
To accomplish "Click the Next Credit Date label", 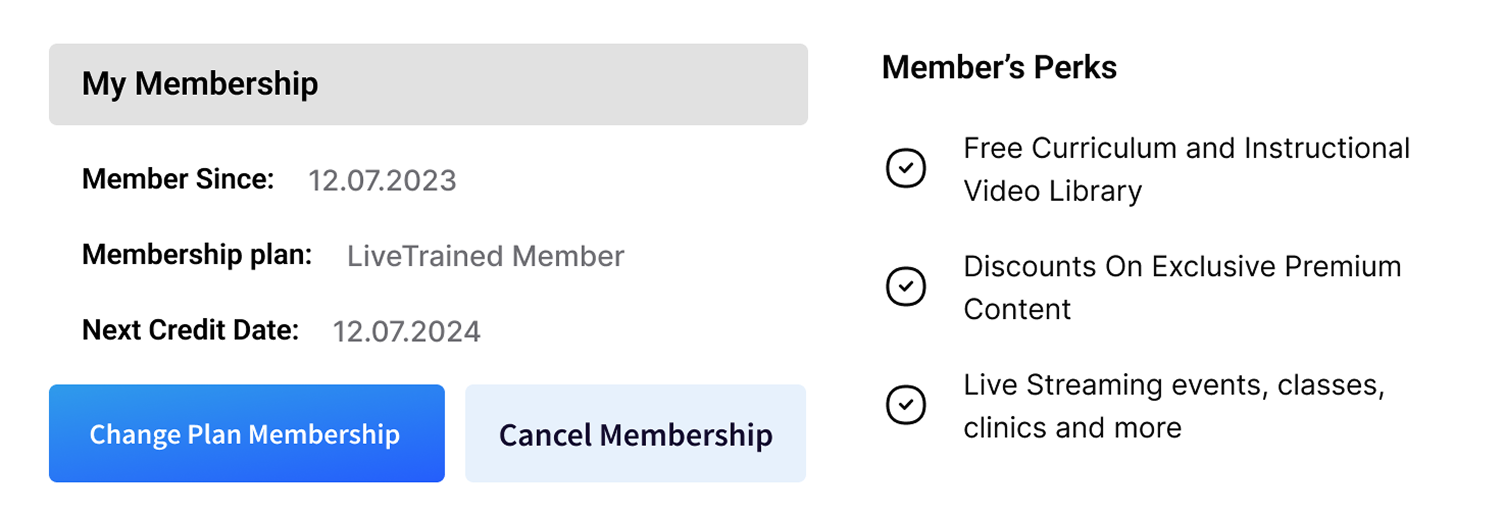I will 190,330.
